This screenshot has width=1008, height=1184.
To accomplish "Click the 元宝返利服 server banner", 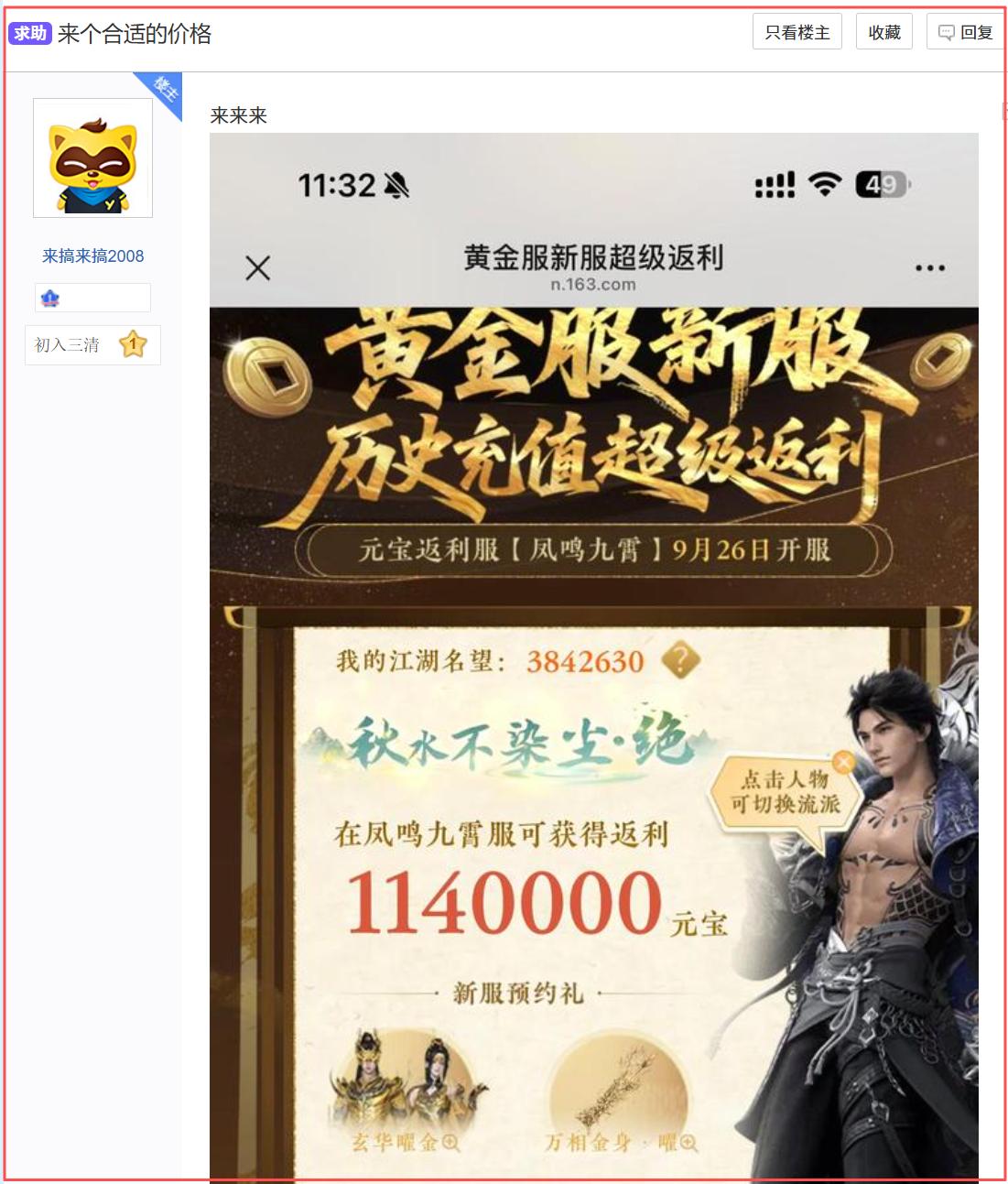I will click(x=594, y=549).
